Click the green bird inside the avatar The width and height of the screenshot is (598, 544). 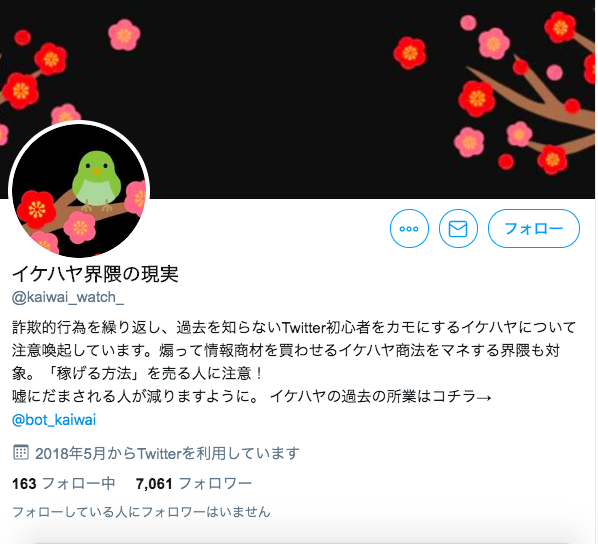(96, 180)
